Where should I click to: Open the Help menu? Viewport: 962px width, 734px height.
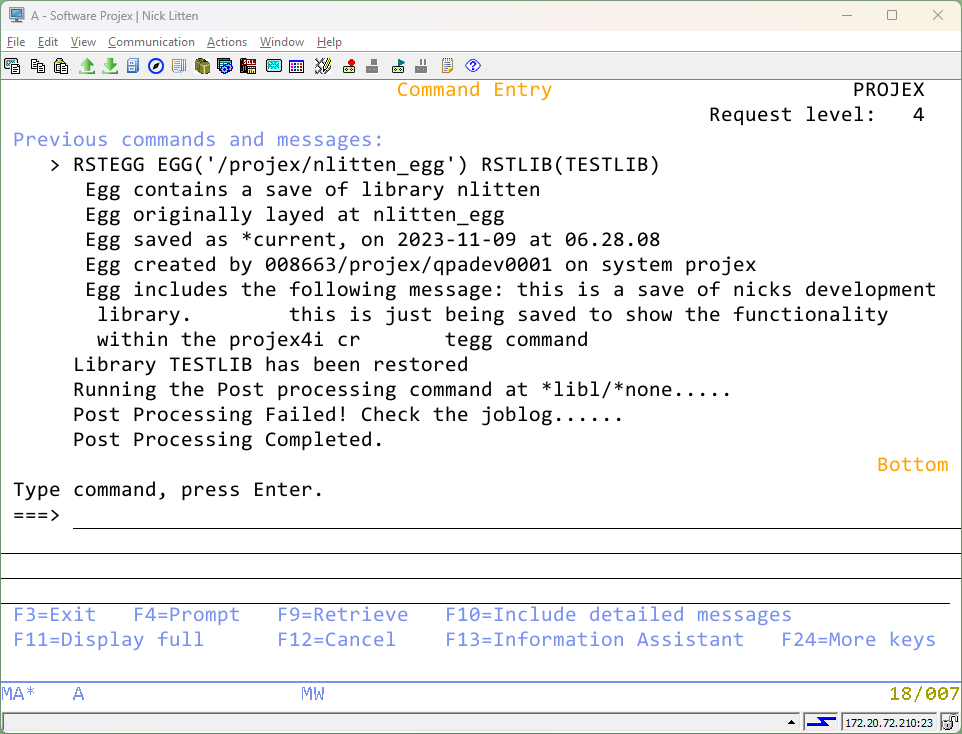[x=329, y=42]
